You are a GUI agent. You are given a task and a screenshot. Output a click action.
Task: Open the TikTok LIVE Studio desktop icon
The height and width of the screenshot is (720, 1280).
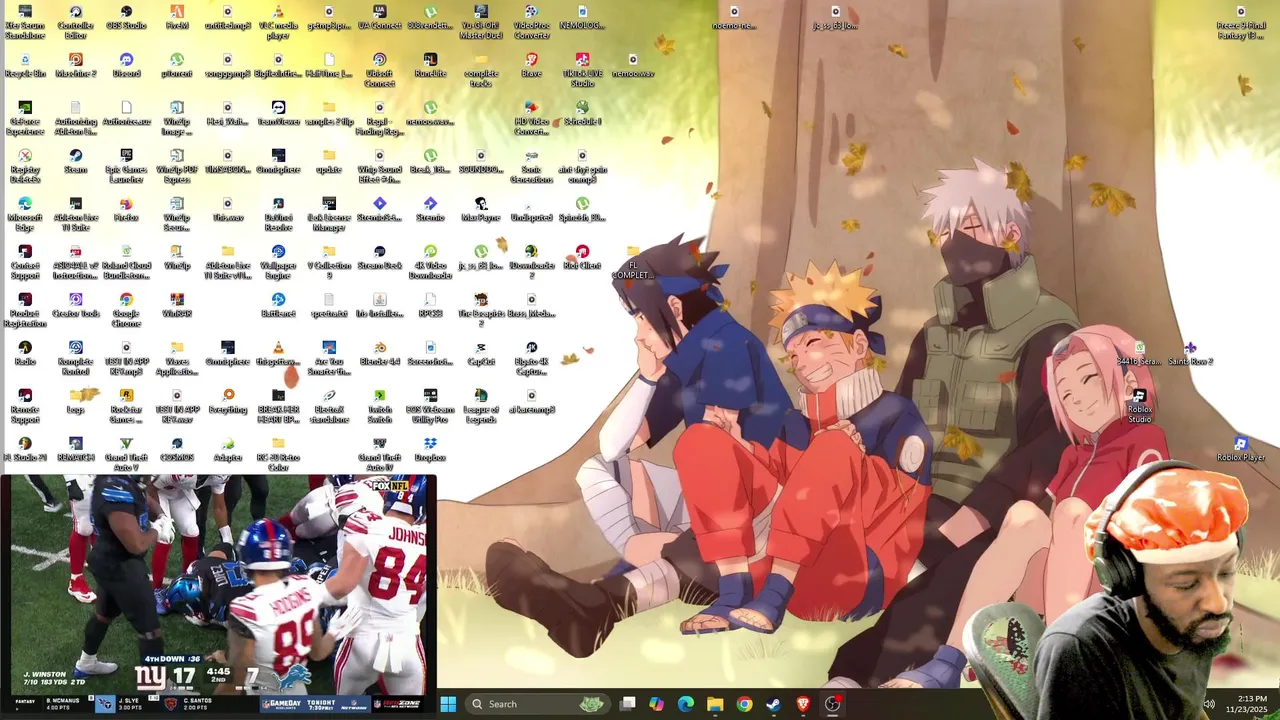pyautogui.click(x=582, y=70)
